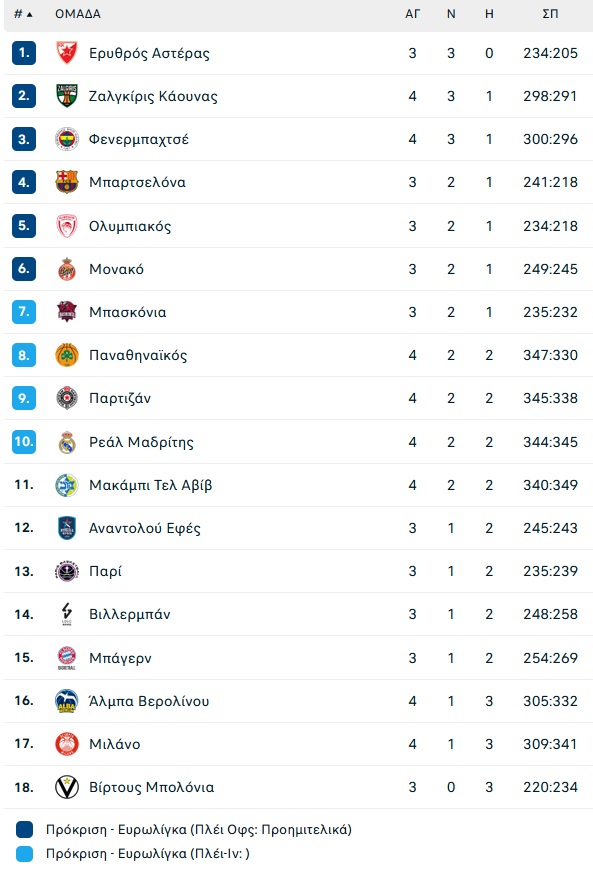Click the Άλμπα Βερολίνου logo
The width and height of the screenshot is (593, 886).
tap(67, 701)
